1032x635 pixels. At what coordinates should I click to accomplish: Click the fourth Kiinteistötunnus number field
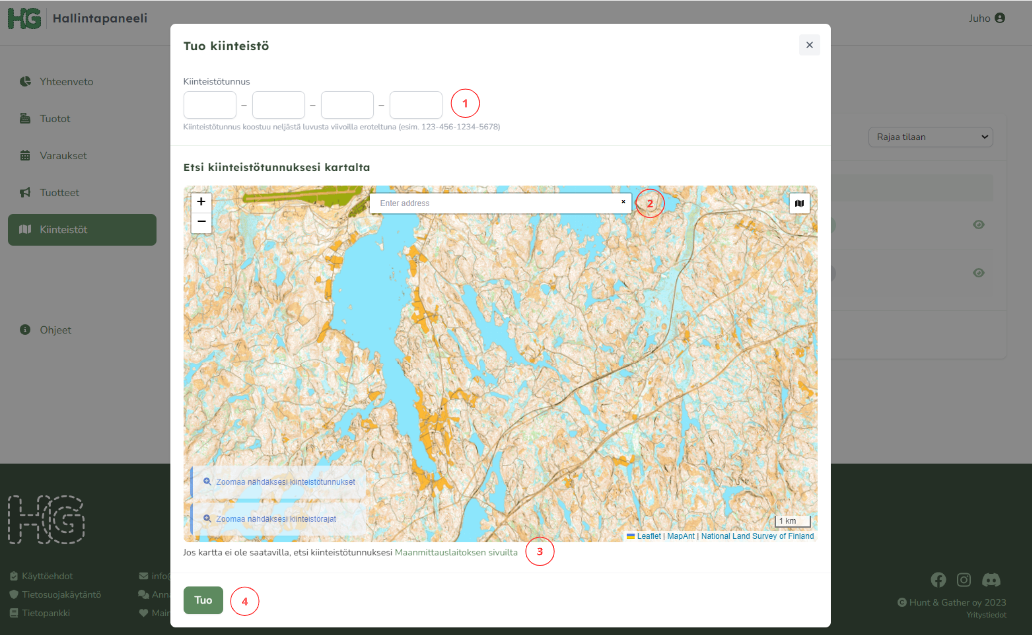pyautogui.click(x=416, y=105)
